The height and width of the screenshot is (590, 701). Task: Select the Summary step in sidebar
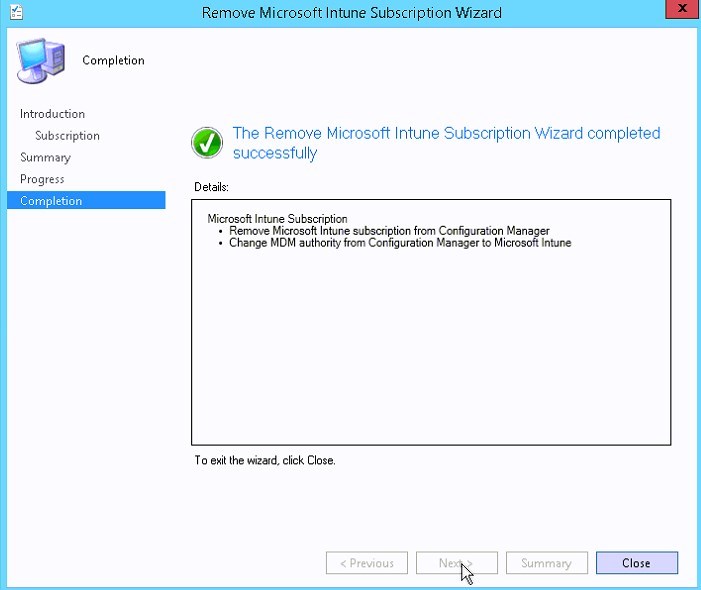(45, 157)
